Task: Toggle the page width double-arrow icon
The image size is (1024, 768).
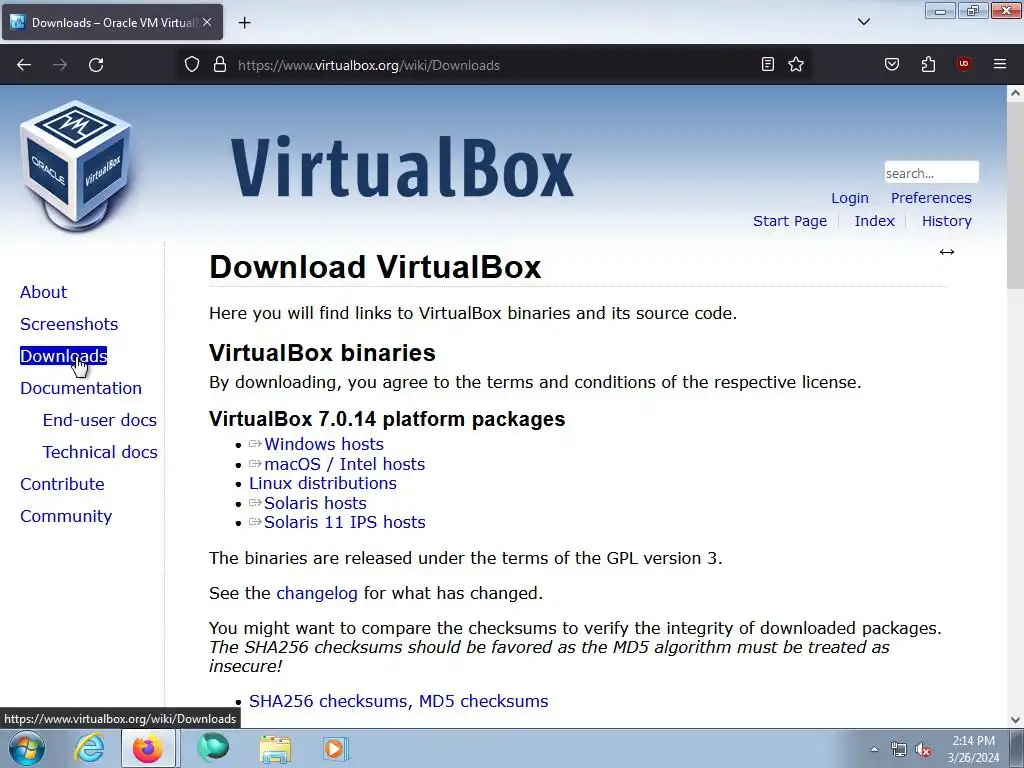Action: click(x=947, y=252)
